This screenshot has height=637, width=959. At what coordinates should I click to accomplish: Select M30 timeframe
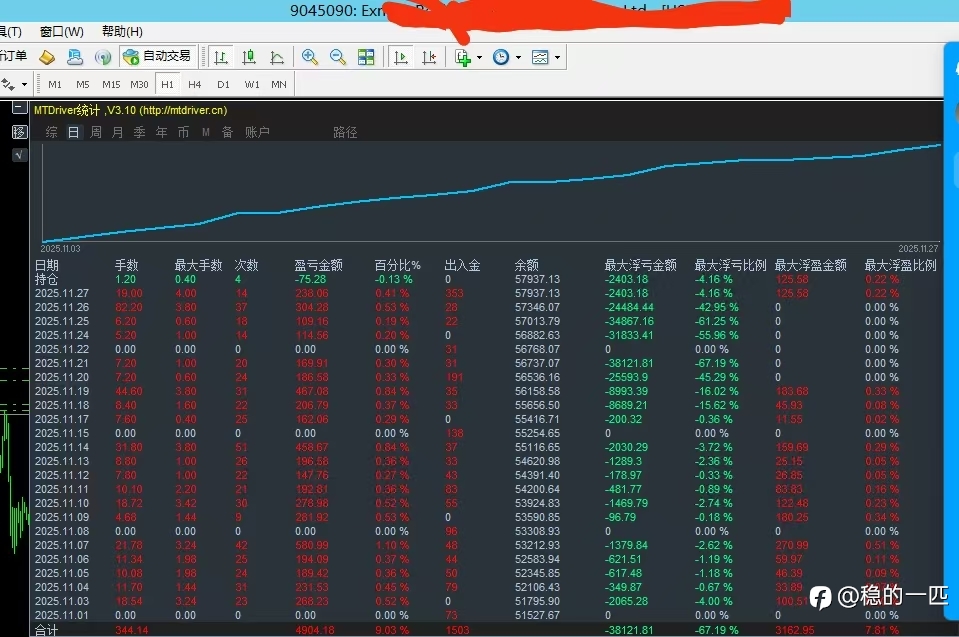point(139,84)
